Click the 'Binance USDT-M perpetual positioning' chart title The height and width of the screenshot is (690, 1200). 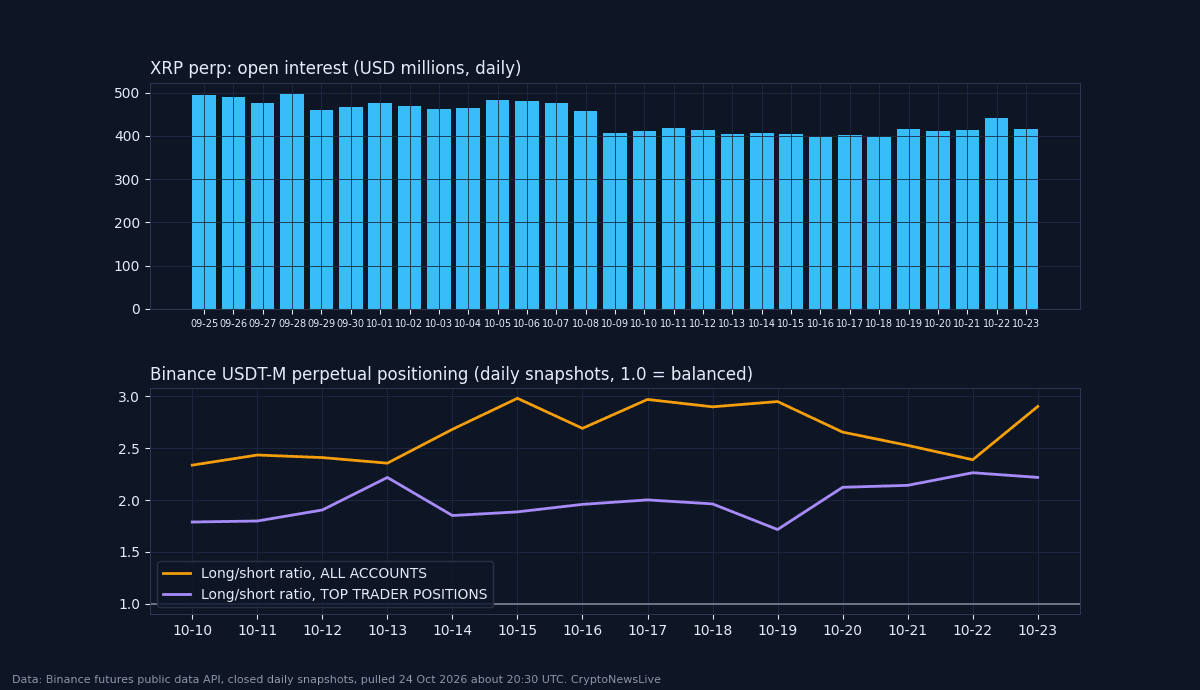click(451, 375)
